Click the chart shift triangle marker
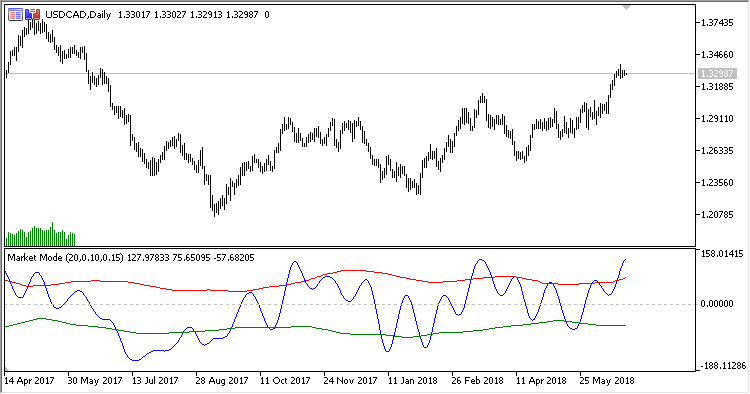 [627, 8]
